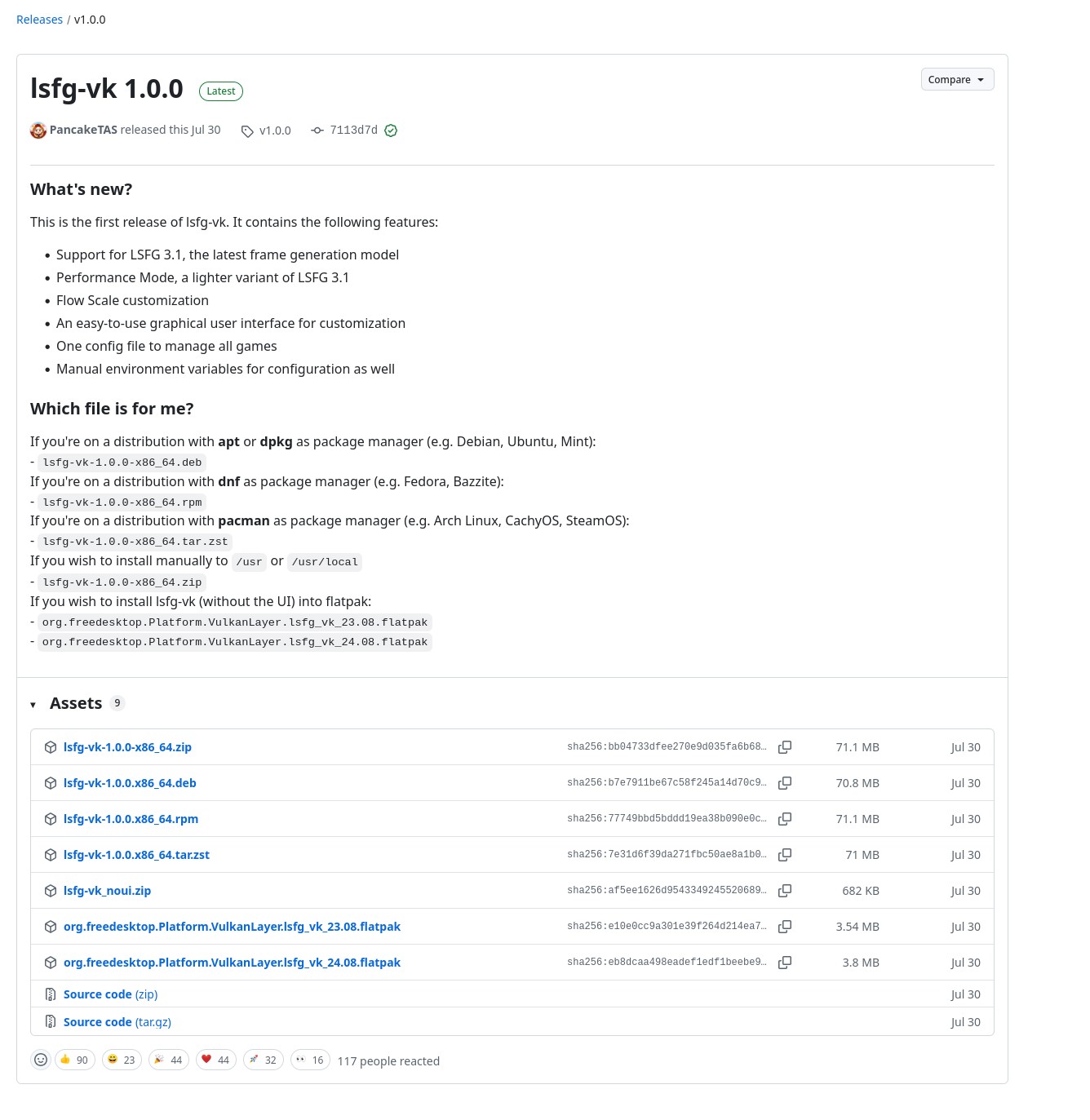Open commit 7113d7d
Image resolution: width=1090 pixels, height=1120 pixels.
354,130
